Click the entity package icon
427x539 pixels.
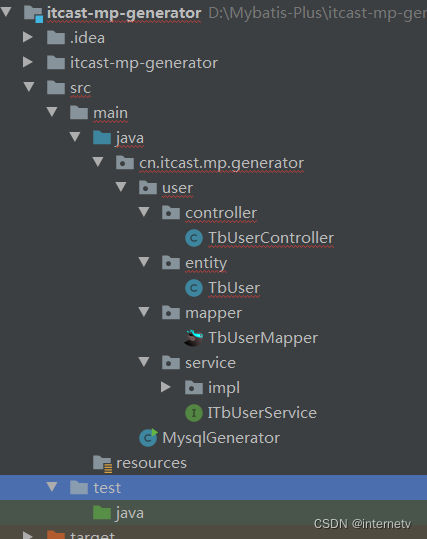tap(171, 263)
